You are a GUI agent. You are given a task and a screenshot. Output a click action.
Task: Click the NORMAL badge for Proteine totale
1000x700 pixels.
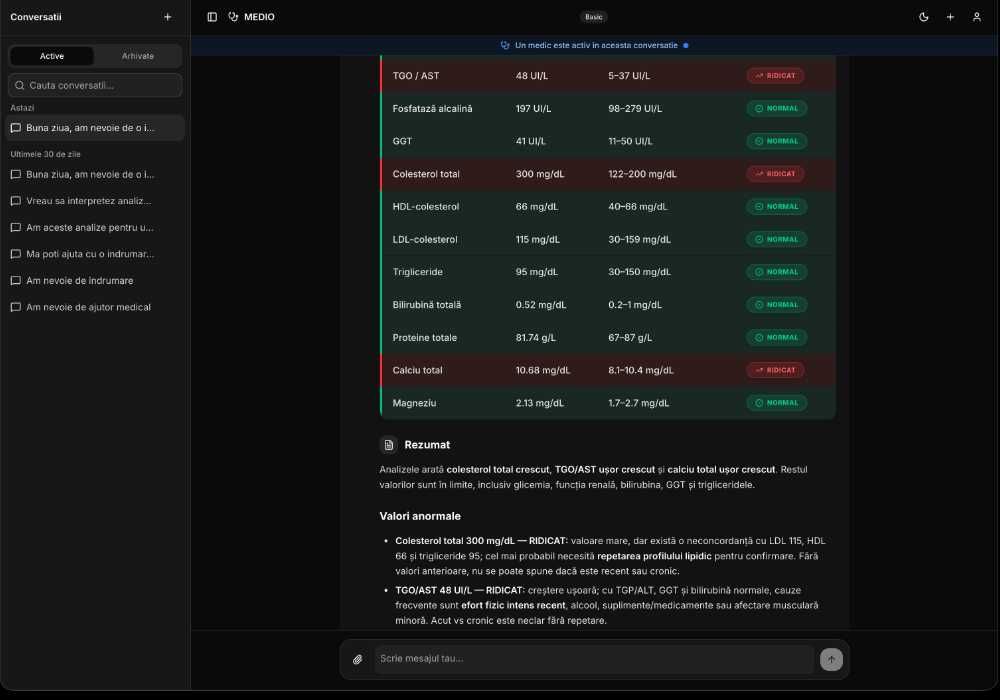pyautogui.click(x=777, y=338)
